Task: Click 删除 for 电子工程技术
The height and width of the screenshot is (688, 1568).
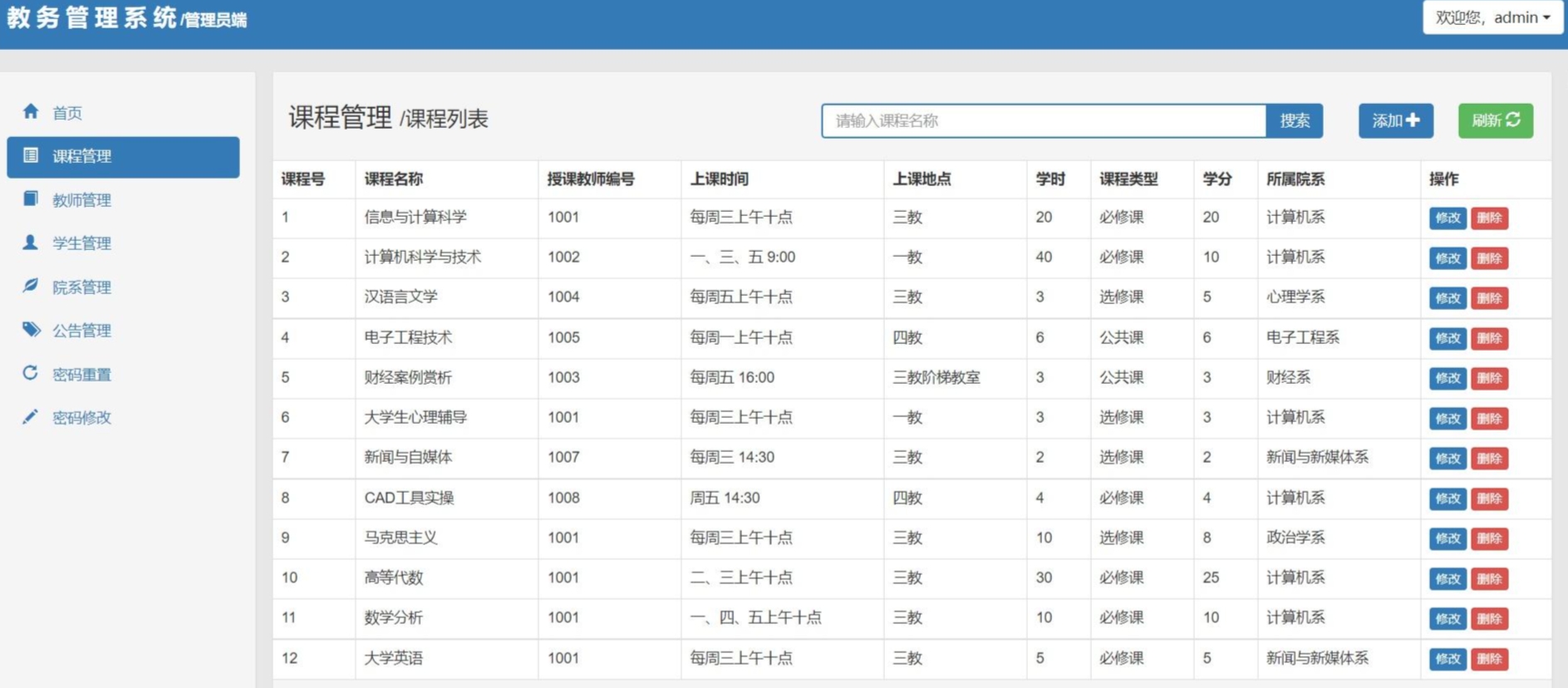Action: 1489,338
